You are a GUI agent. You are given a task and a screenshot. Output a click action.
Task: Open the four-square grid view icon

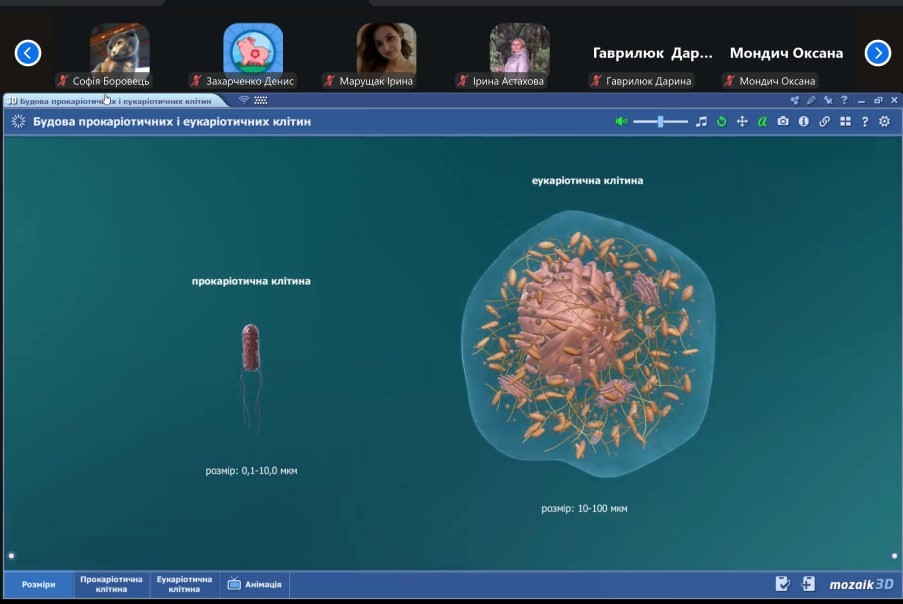tap(845, 121)
